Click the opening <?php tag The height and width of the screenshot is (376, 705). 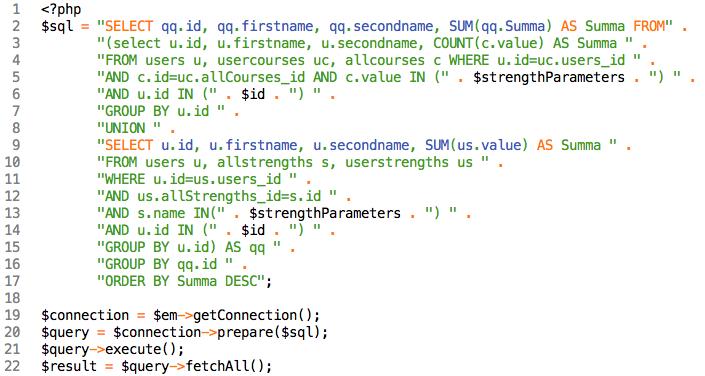click(61, 9)
